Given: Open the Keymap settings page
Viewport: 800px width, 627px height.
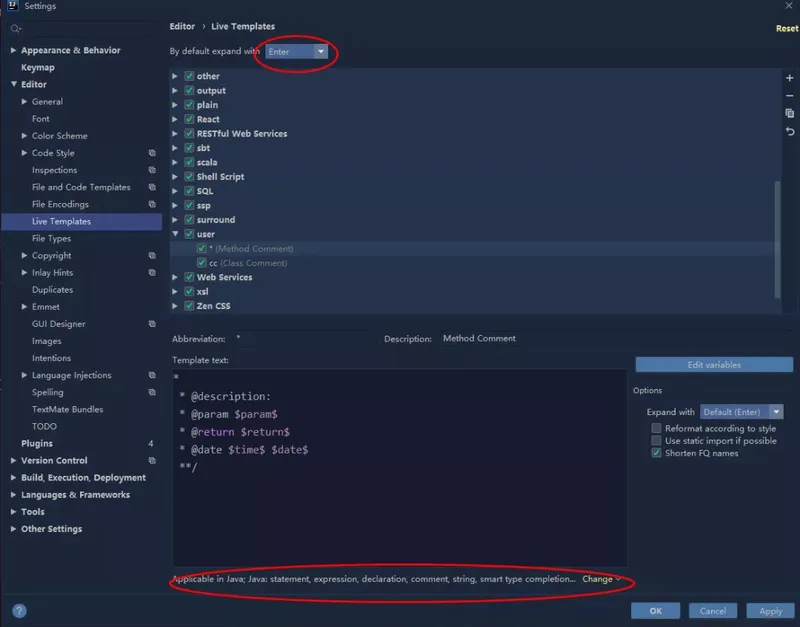Looking at the screenshot, I should 38,67.
